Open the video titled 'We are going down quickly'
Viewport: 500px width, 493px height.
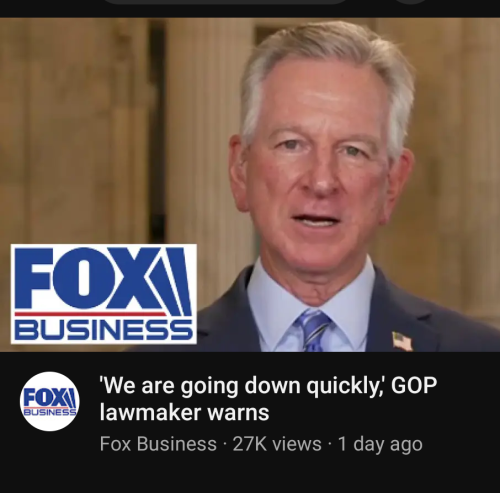click(268, 399)
